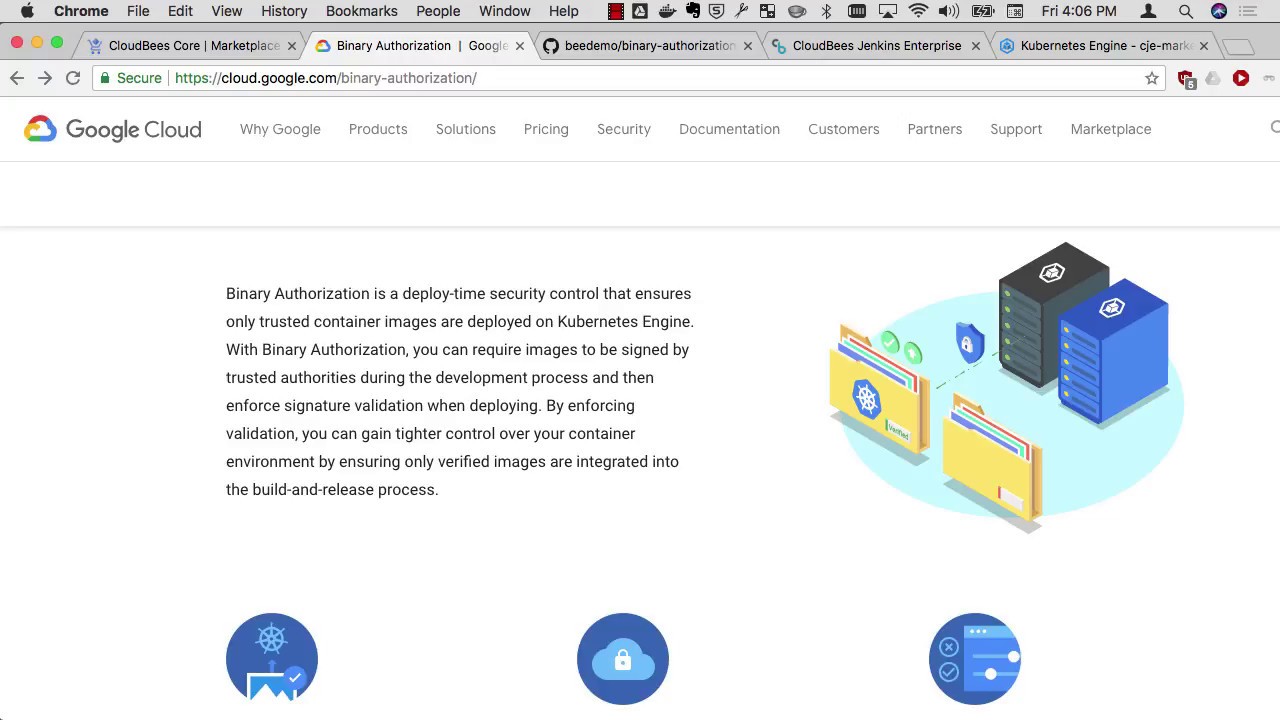Click the policy sliders feature icon
This screenshot has width=1280, height=720.
point(975,659)
